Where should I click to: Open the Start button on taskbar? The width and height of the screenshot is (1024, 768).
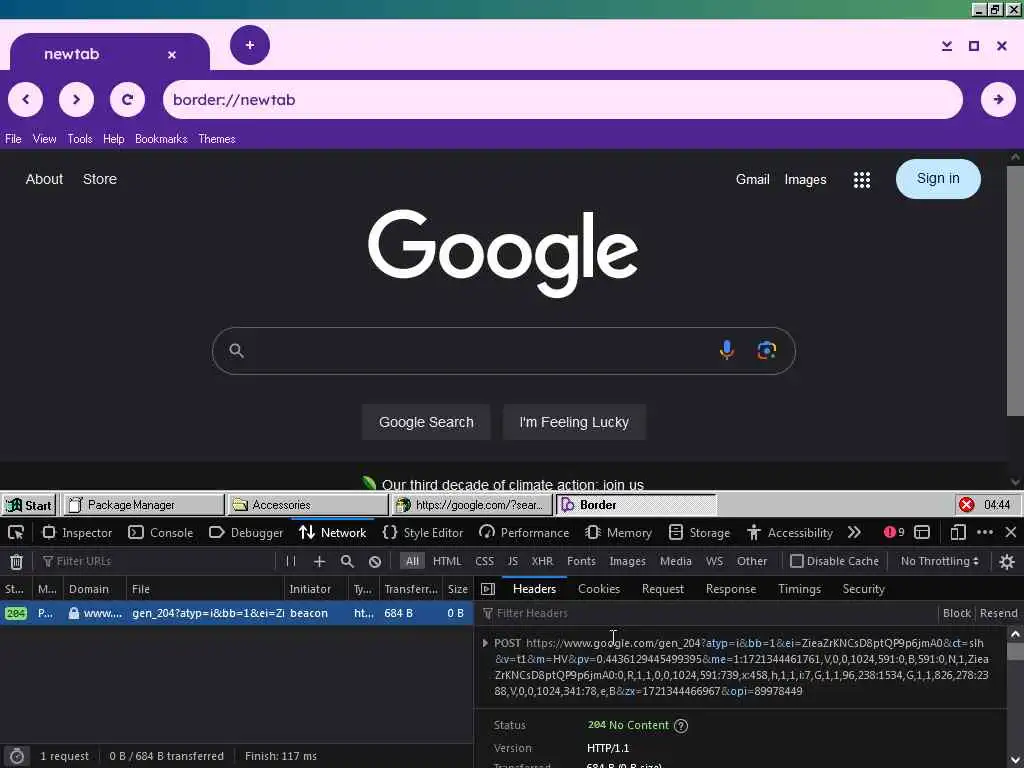[29, 505]
